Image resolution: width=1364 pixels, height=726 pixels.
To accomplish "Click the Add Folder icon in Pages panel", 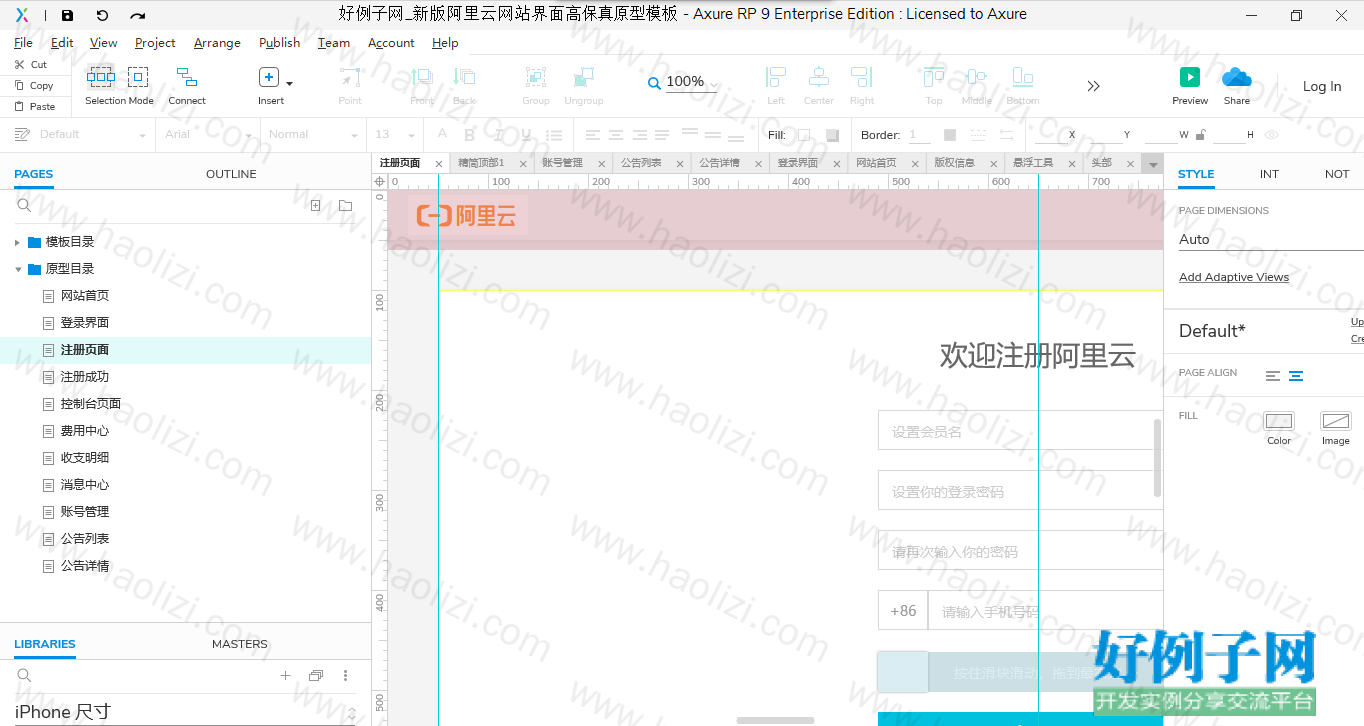I will (345, 206).
